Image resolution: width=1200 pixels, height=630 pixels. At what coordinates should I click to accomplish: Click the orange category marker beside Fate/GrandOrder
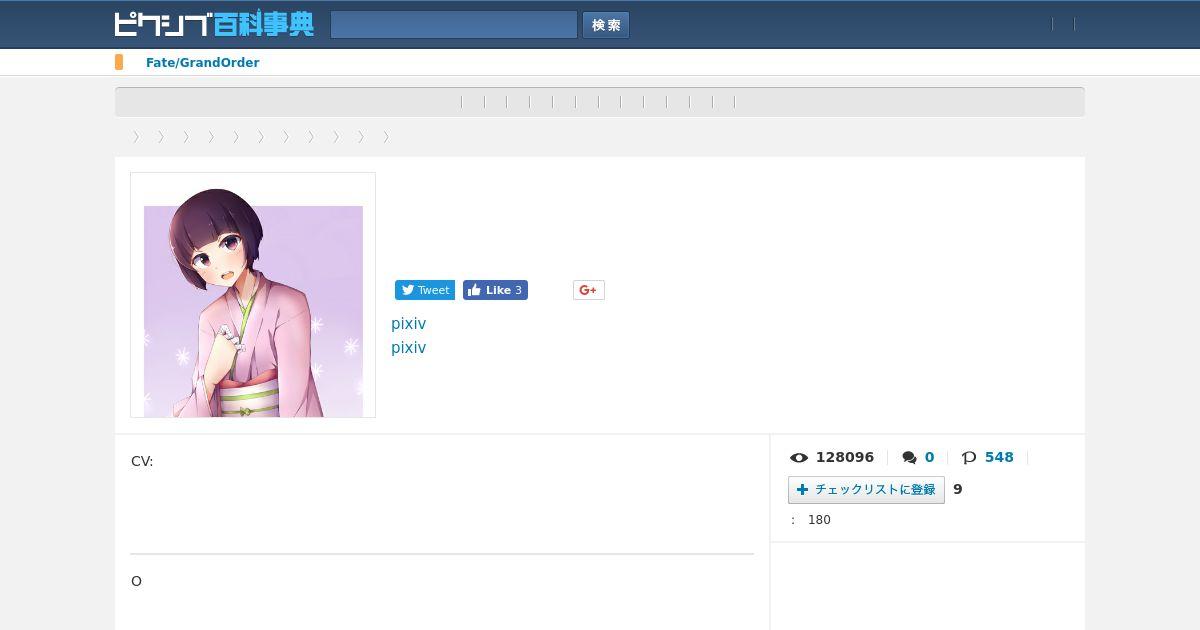119,62
